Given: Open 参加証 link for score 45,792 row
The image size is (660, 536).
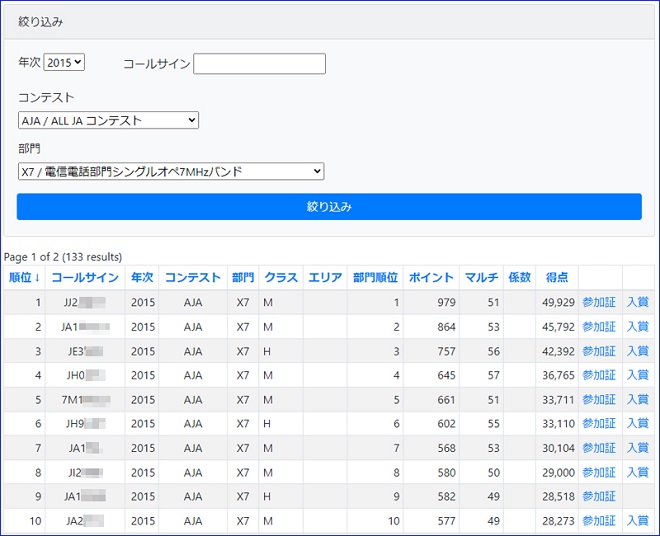Looking at the screenshot, I should (599, 327).
